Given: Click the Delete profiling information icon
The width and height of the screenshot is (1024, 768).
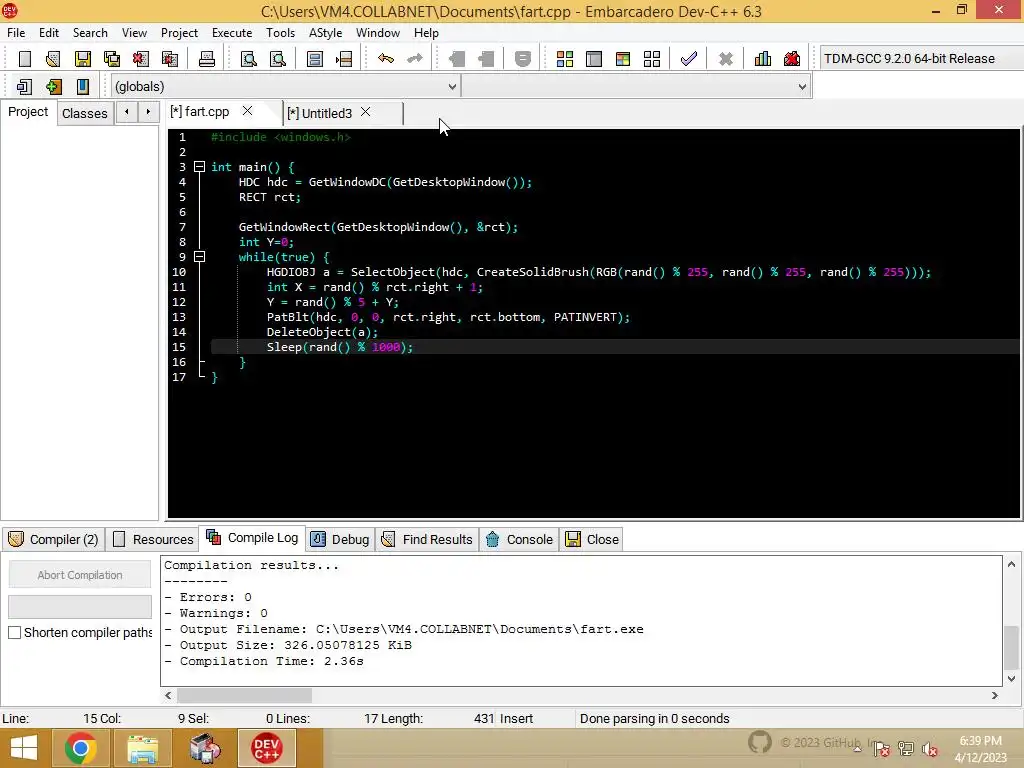Looking at the screenshot, I should pos(792,59).
